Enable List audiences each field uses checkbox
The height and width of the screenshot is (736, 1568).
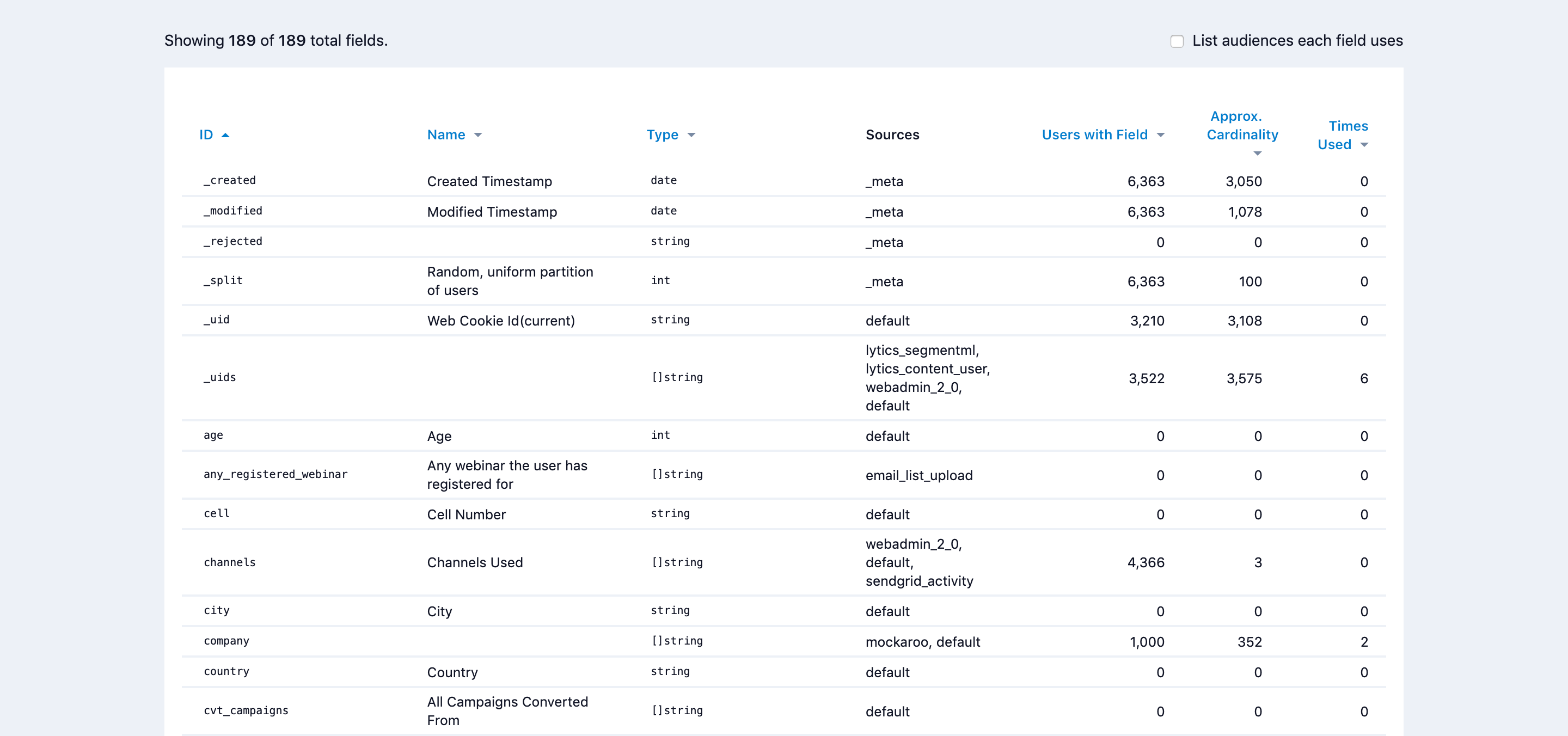[1177, 41]
